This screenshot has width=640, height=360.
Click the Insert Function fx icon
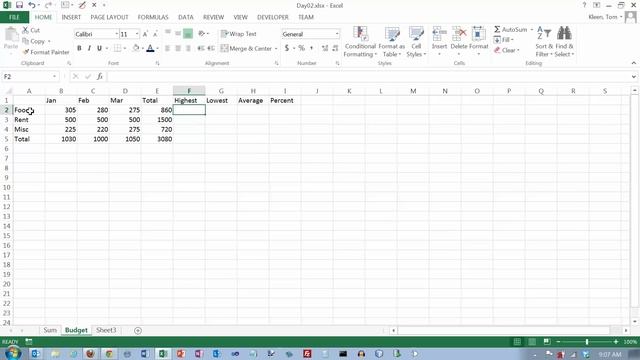click(x=100, y=76)
